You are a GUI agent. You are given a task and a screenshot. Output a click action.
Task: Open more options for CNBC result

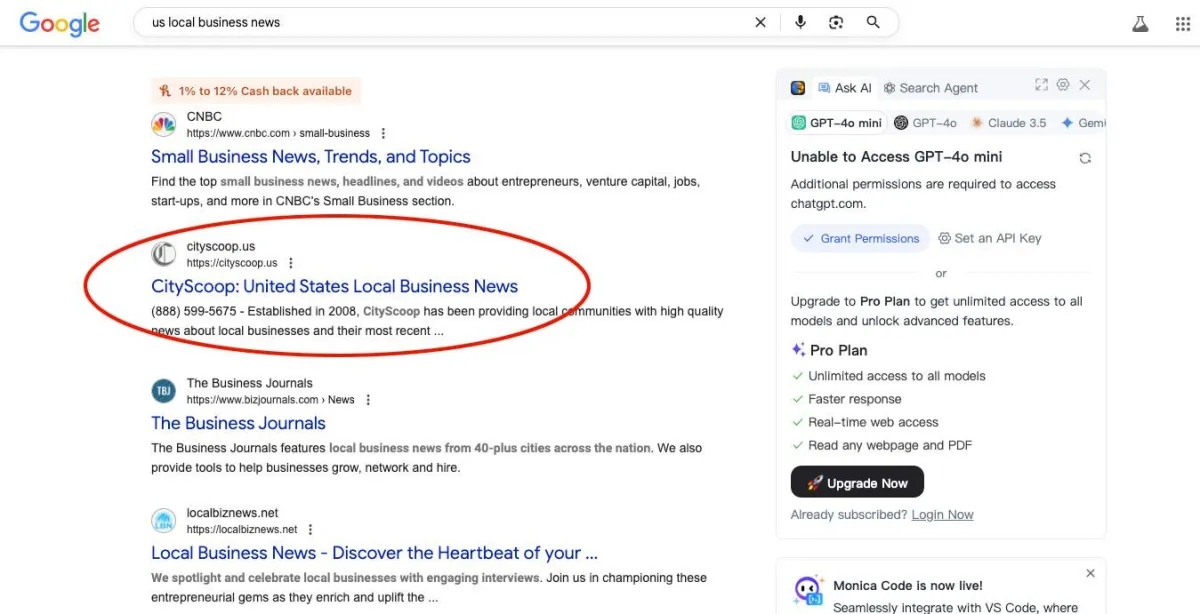click(x=383, y=133)
